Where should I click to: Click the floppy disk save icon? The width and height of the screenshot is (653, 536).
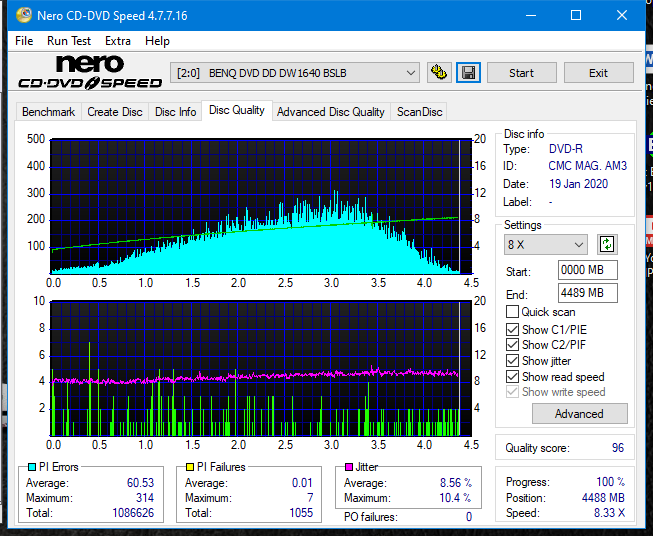pyautogui.click(x=468, y=73)
